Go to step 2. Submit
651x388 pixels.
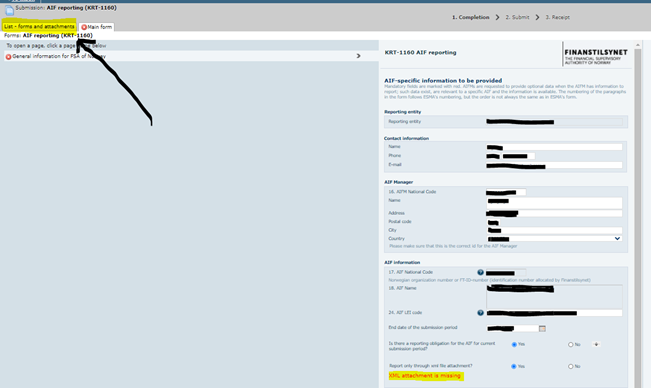(517, 17)
